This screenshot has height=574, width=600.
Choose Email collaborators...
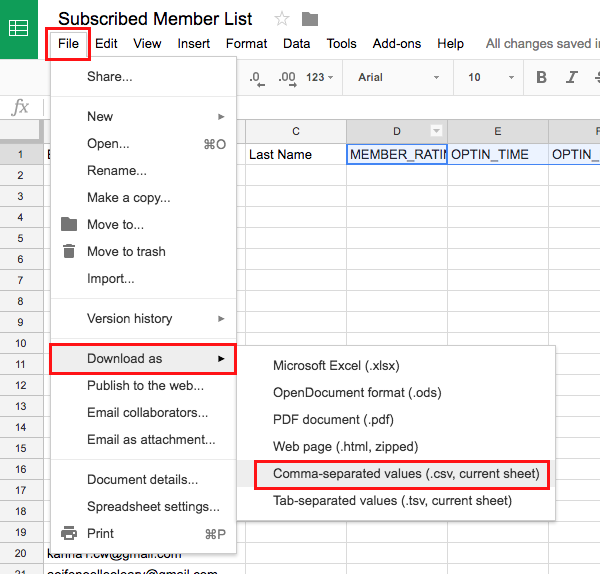(x=143, y=413)
